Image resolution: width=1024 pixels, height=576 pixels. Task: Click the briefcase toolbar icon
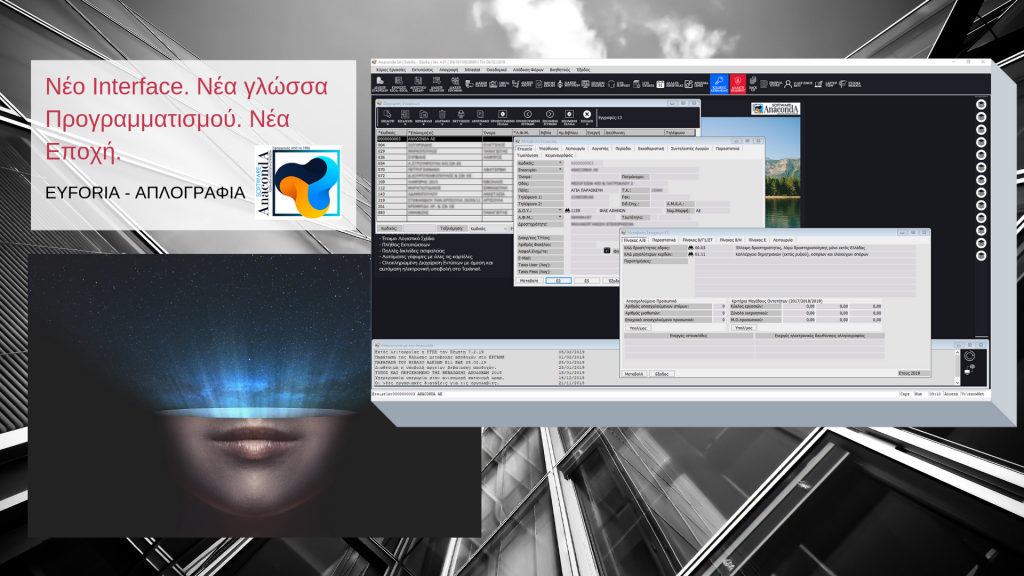[x=493, y=84]
